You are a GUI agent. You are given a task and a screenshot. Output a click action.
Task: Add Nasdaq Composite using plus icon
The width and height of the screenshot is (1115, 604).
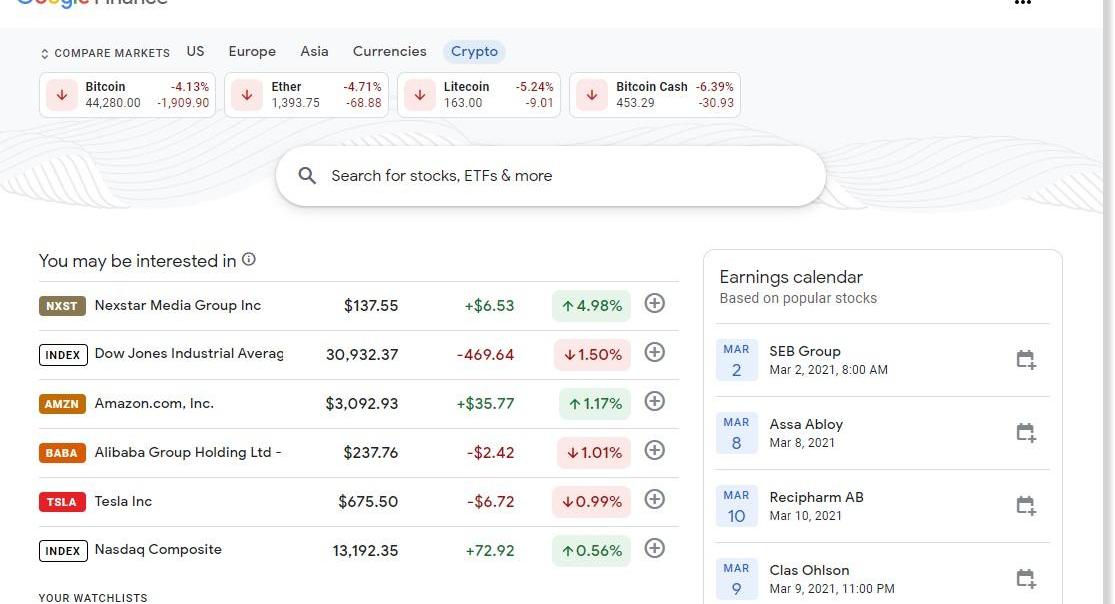click(x=655, y=548)
